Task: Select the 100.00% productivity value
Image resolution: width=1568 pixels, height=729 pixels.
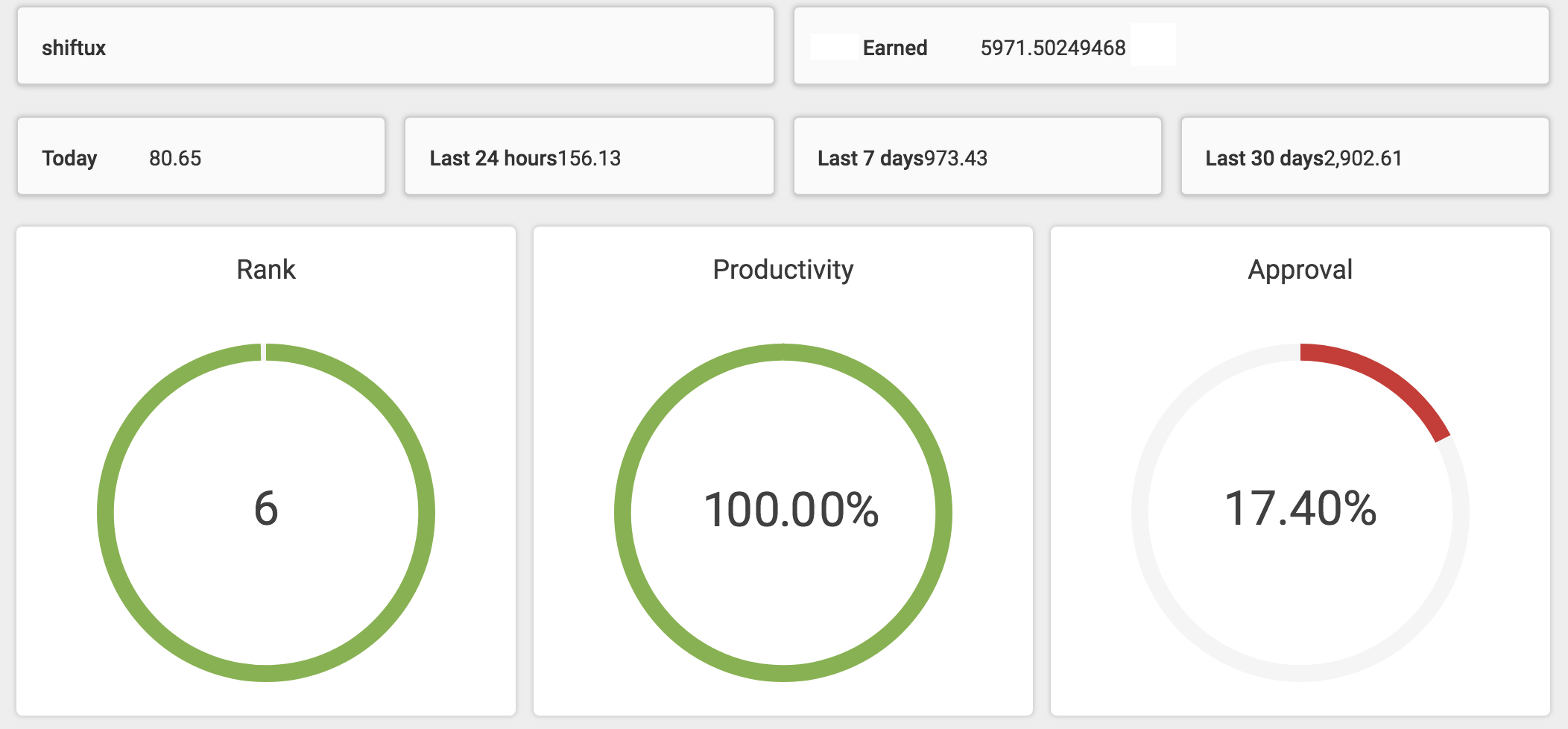Action: [x=791, y=510]
